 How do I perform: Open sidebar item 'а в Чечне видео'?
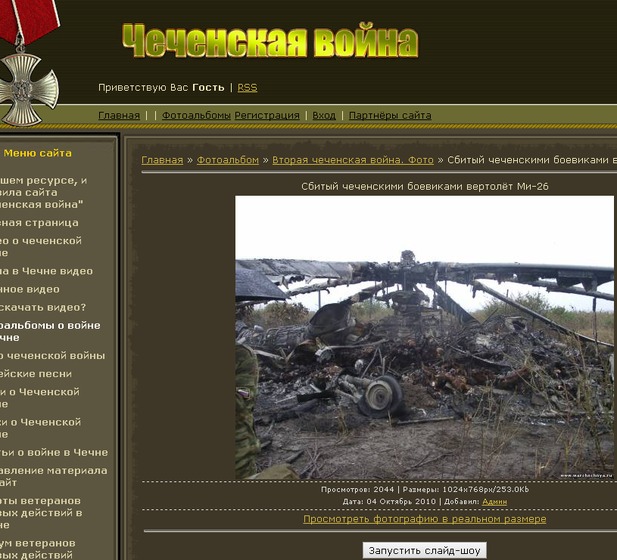coord(46,271)
